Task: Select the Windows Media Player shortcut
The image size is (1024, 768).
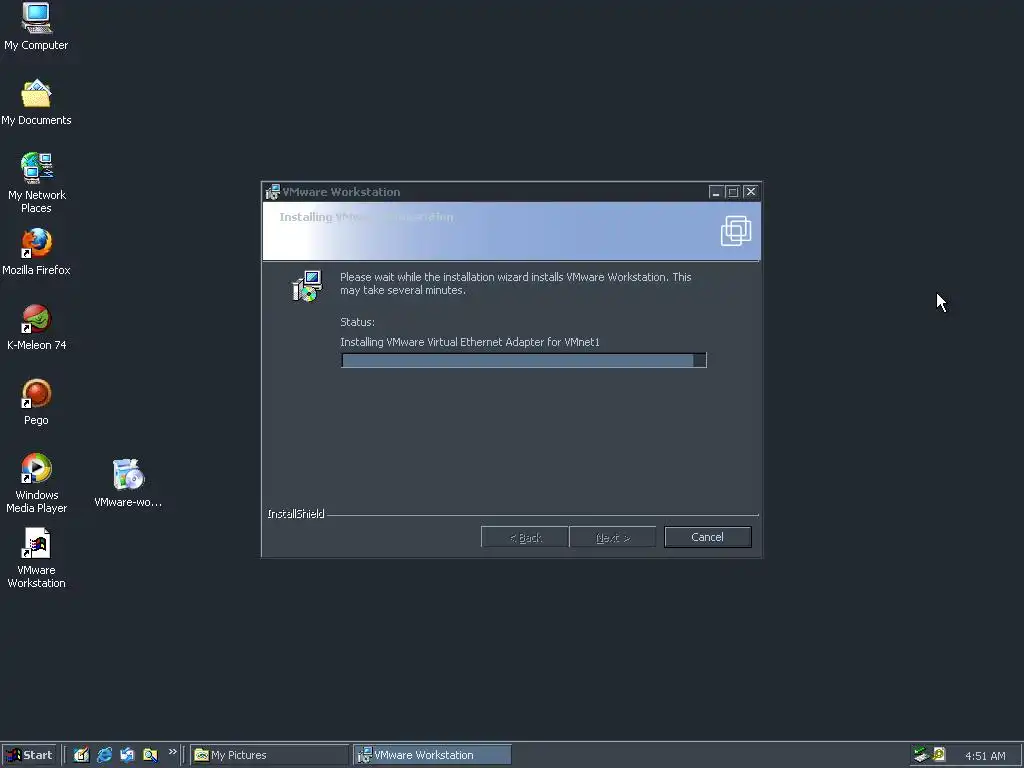Action: (36, 483)
